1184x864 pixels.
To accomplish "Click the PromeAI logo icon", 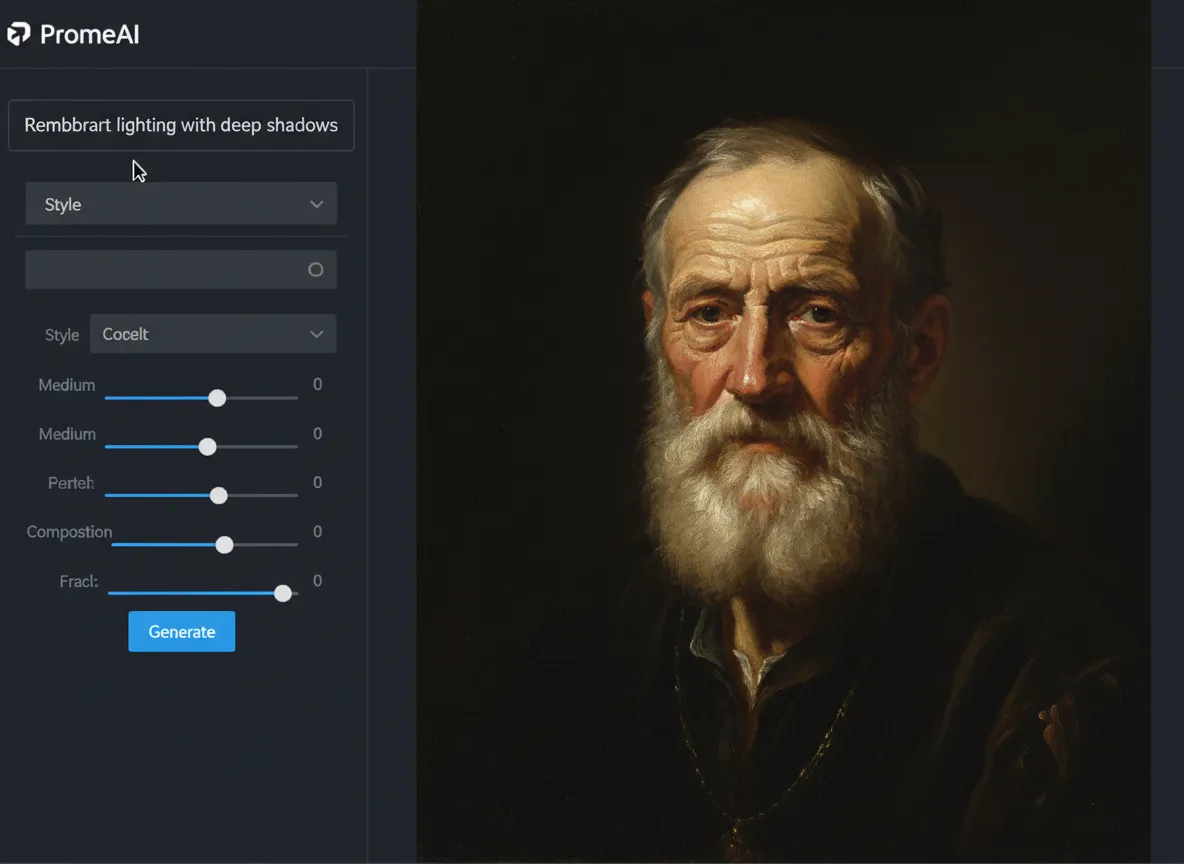I will tap(19, 34).
